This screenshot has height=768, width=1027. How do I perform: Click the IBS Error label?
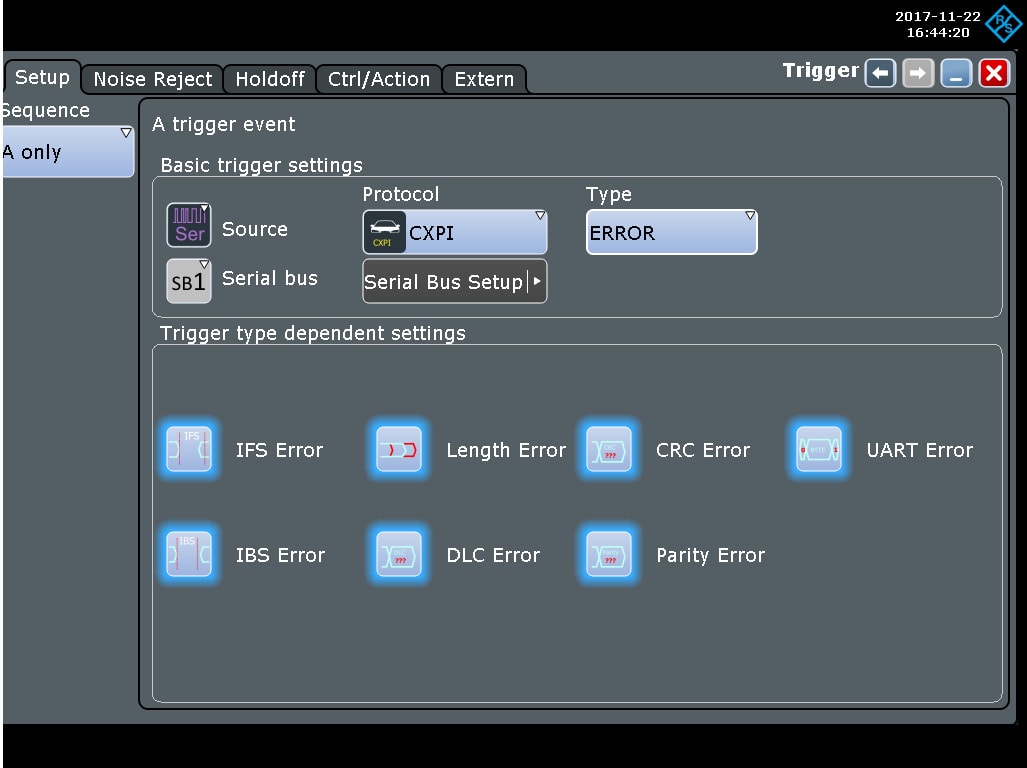(x=280, y=555)
